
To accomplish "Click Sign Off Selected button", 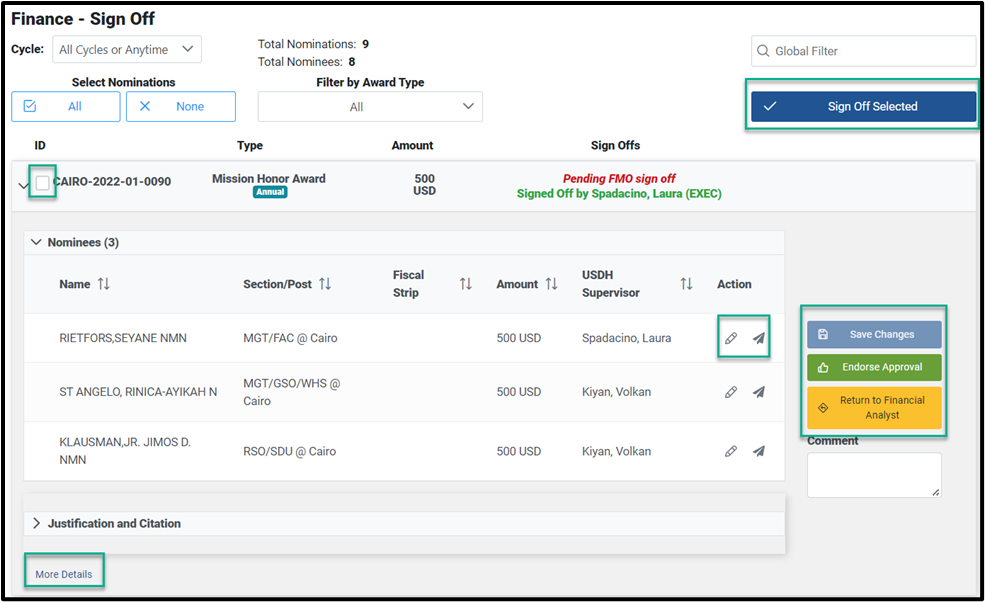I will [x=864, y=106].
